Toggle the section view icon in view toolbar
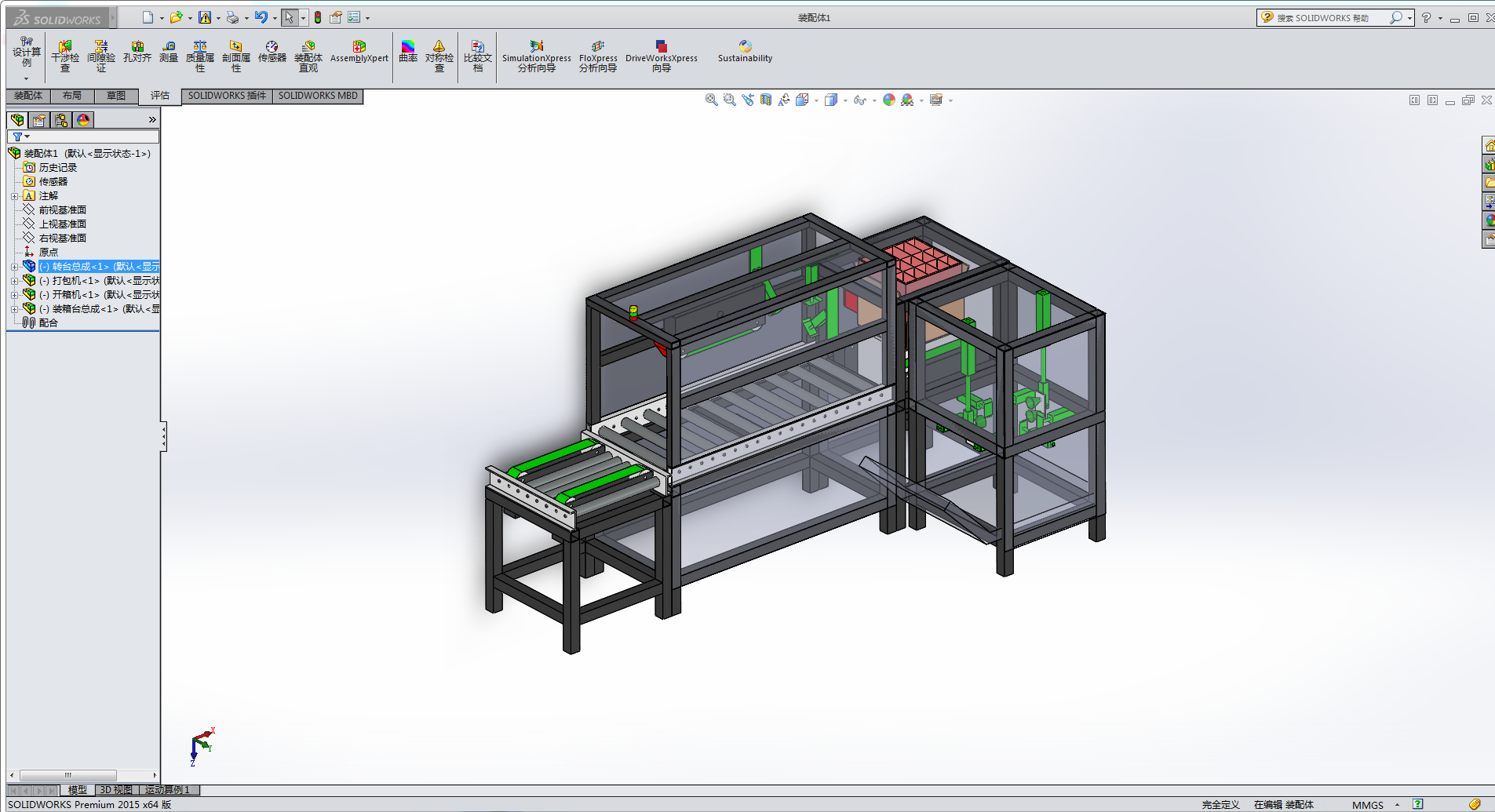Image resolution: width=1495 pixels, height=812 pixels. pos(766,100)
